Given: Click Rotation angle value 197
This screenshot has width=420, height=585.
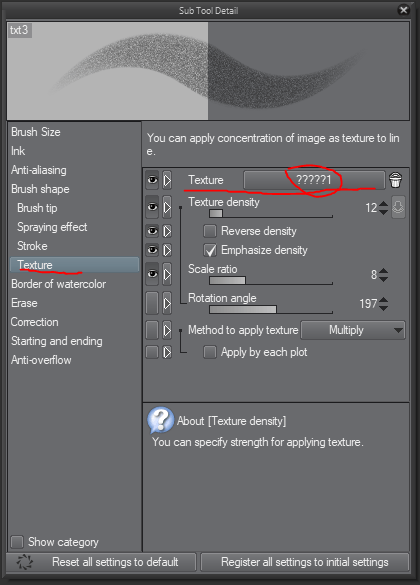Looking at the screenshot, I should coord(368,304).
